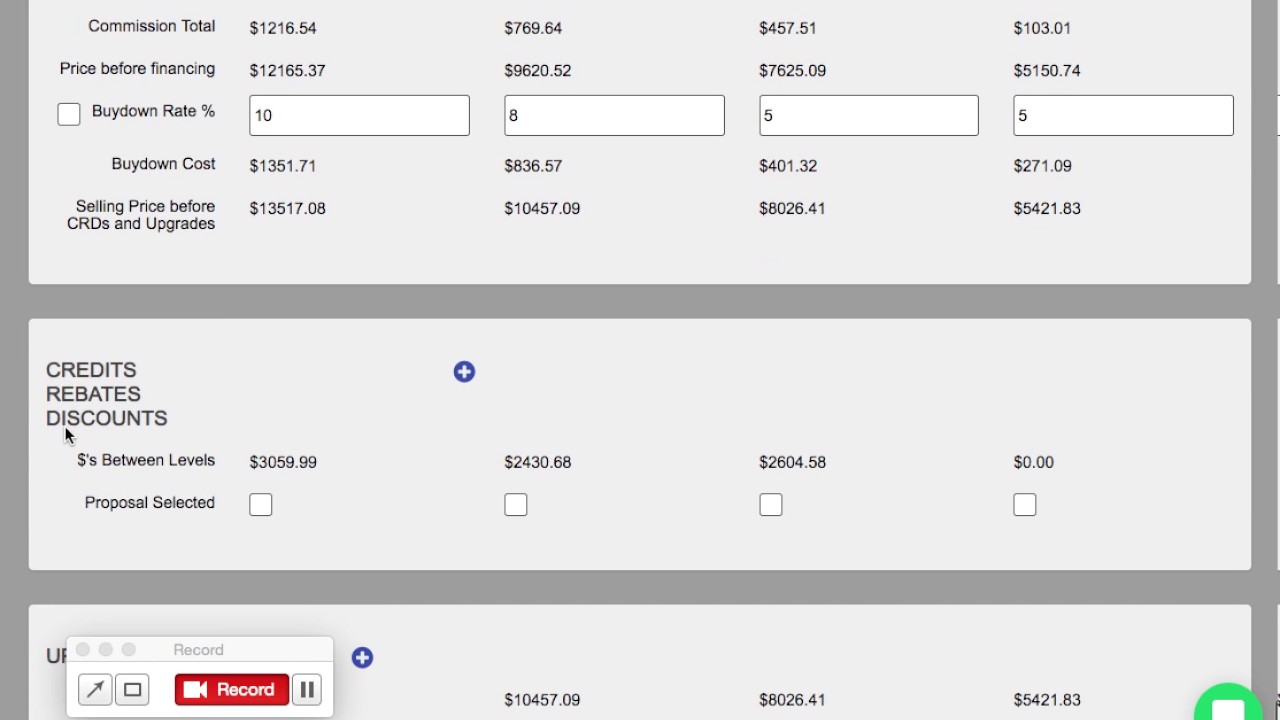Image resolution: width=1280 pixels, height=720 pixels.
Task: Add a new Credits Rebates Discounts item
Action: coord(464,372)
